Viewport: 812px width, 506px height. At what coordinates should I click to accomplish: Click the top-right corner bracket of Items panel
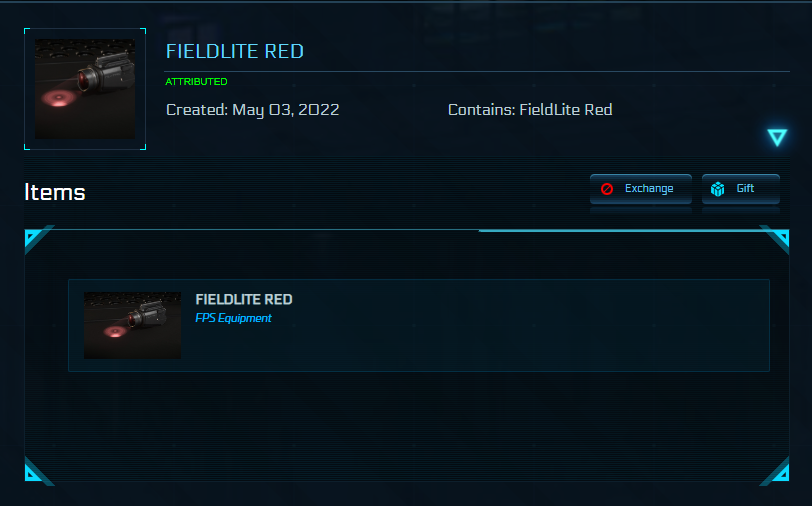777,238
